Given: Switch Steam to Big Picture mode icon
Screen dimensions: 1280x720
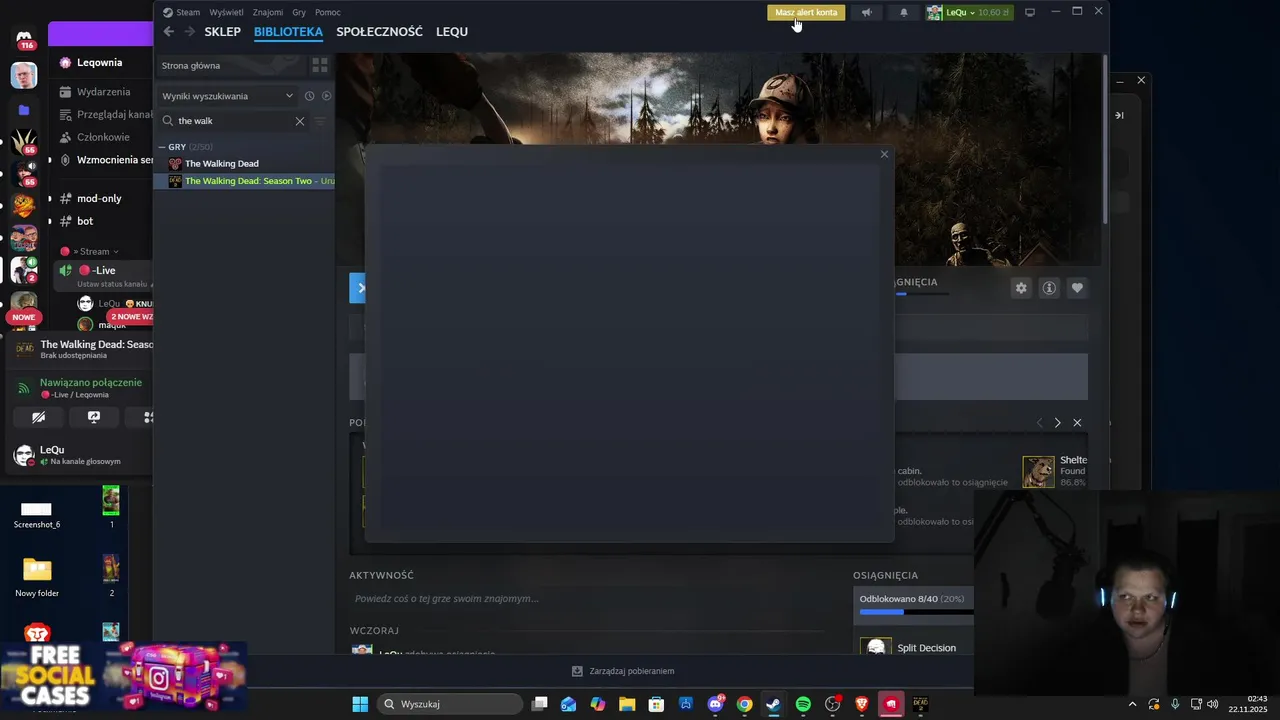Looking at the screenshot, I should (x=1030, y=12).
